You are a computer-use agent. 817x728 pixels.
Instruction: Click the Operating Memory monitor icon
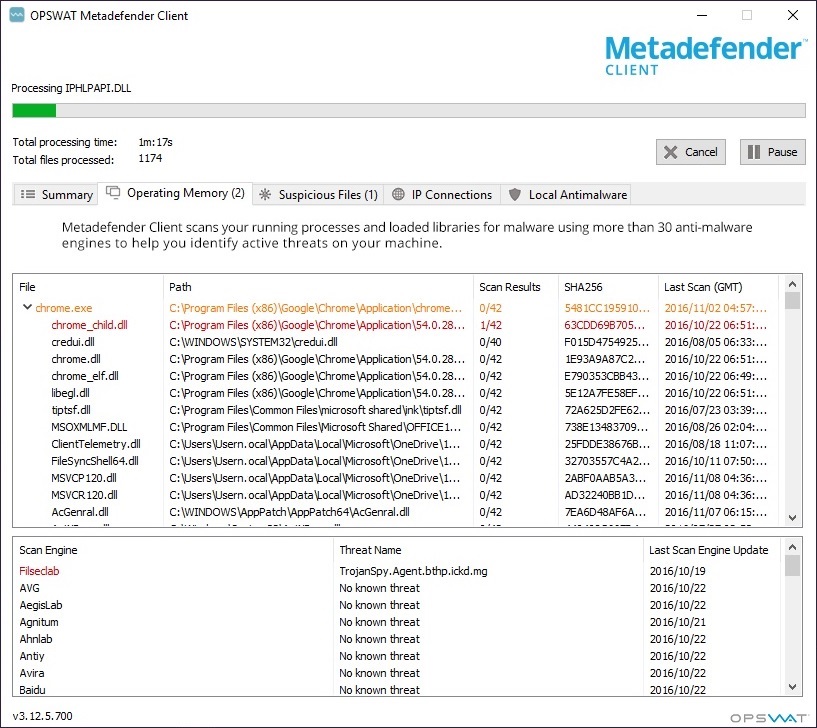113,192
